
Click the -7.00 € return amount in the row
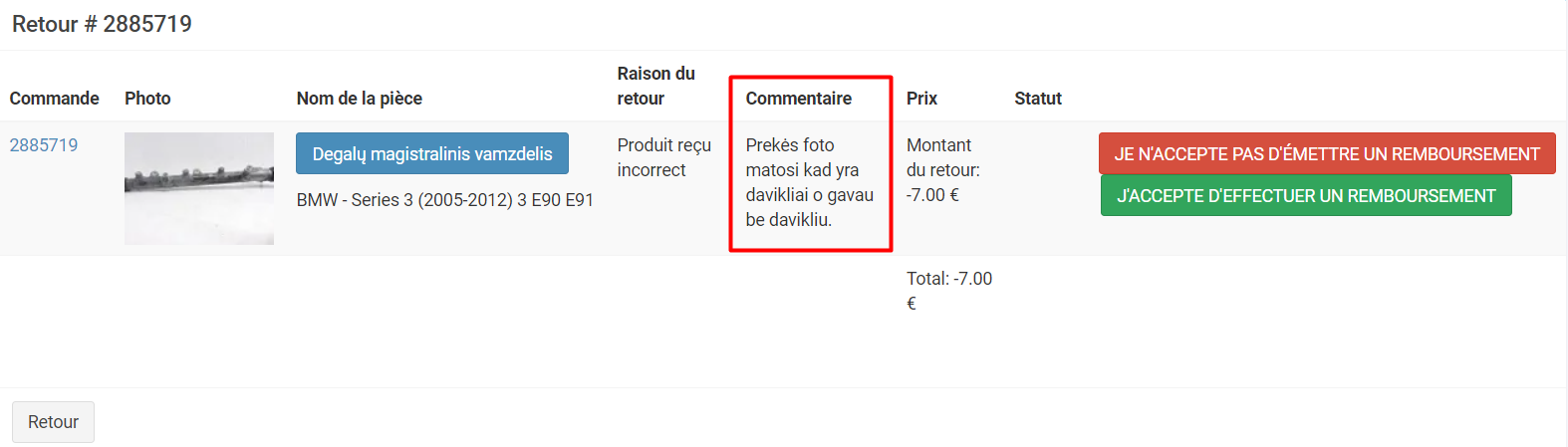pos(932,195)
